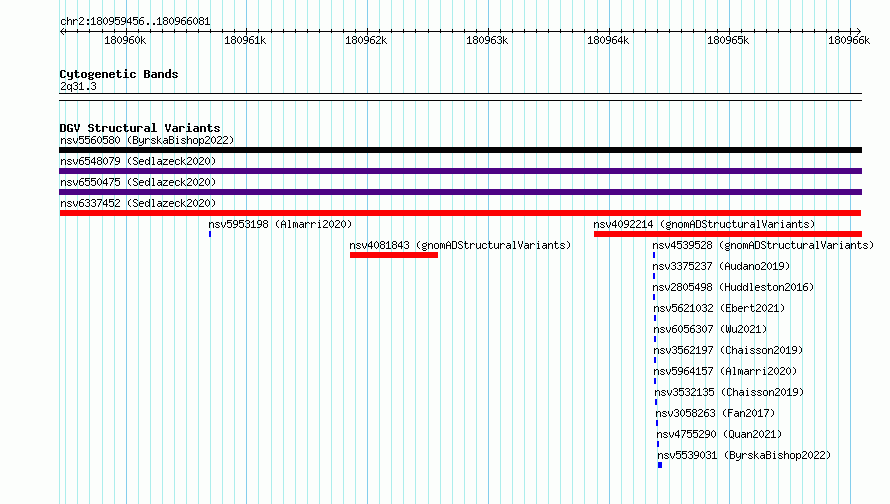The height and width of the screenshot is (504, 890).
Task: Click the blue nsv5539031 variant marker
Action: 660,465
